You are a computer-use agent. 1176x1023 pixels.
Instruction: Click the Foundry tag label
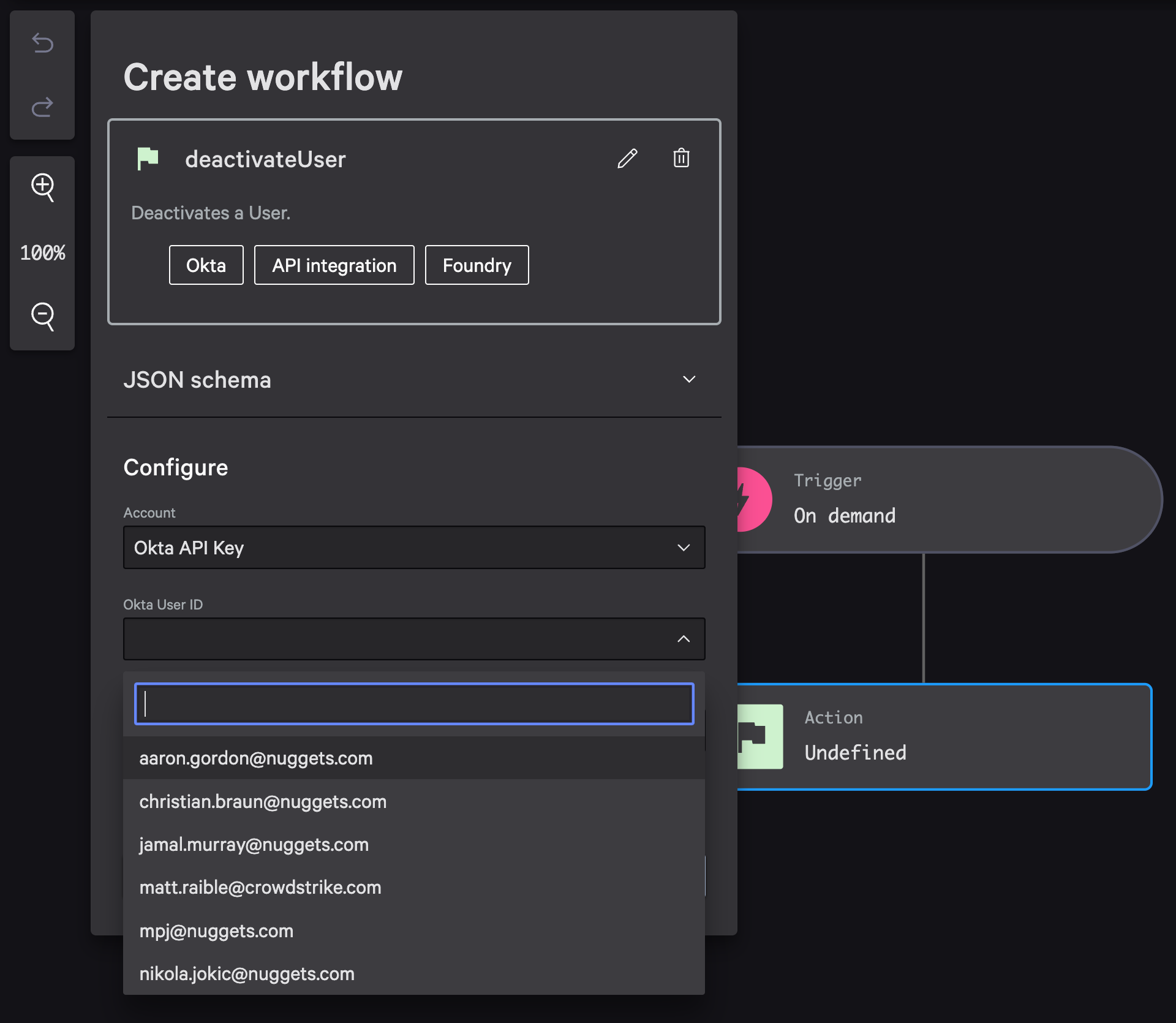click(x=477, y=264)
